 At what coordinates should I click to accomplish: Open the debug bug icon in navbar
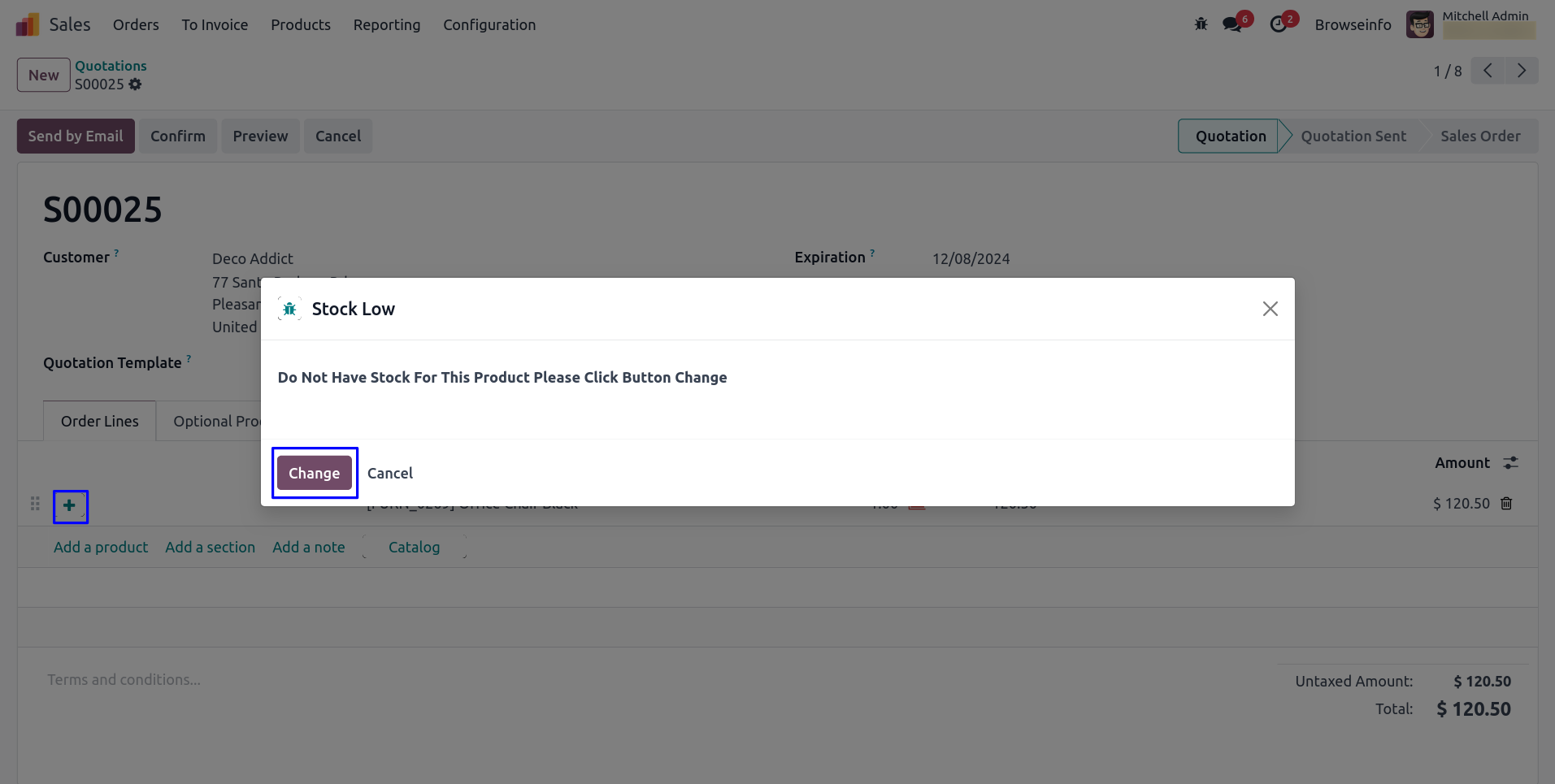click(x=1201, y=24)
